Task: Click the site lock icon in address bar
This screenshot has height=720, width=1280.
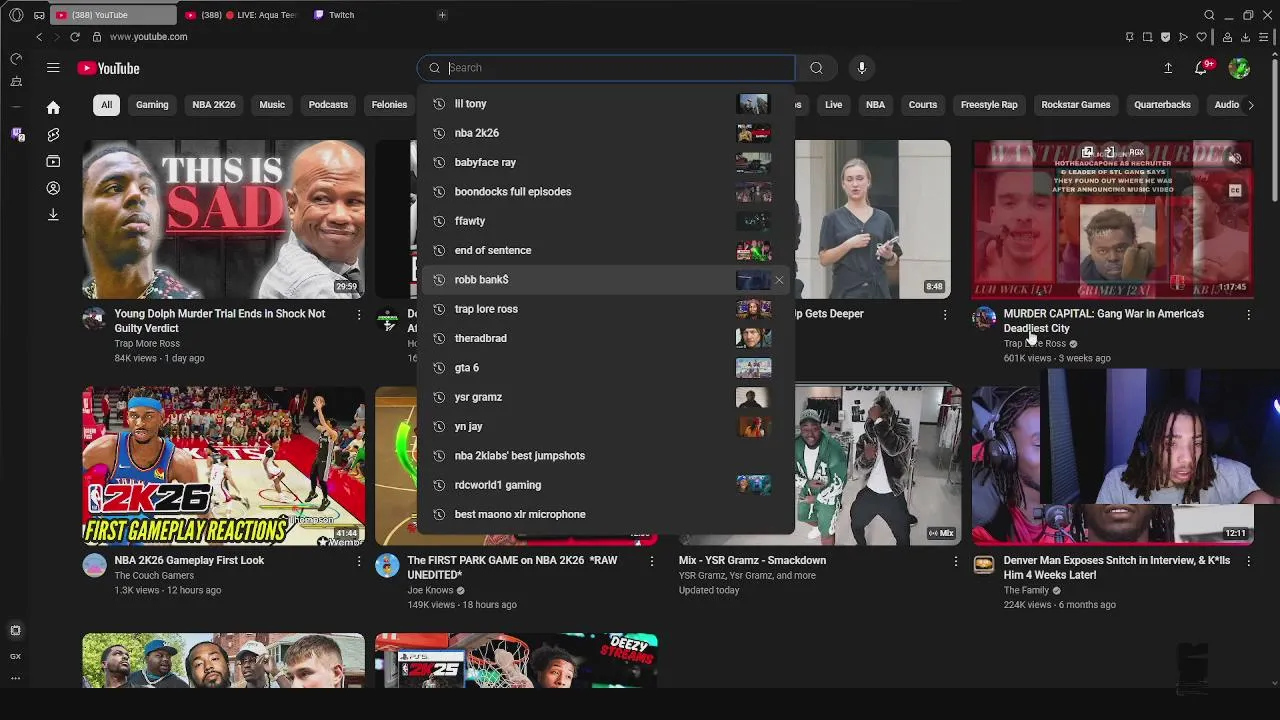Action: click(x=97, y=37)
